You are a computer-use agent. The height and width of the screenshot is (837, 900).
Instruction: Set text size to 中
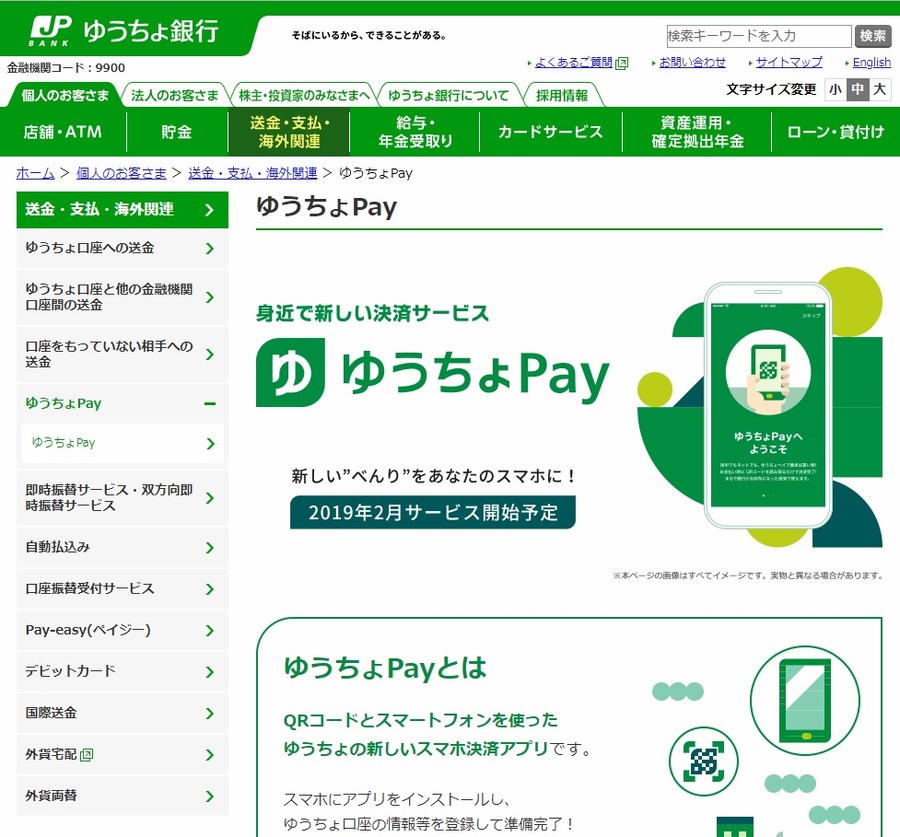point(858,90)
